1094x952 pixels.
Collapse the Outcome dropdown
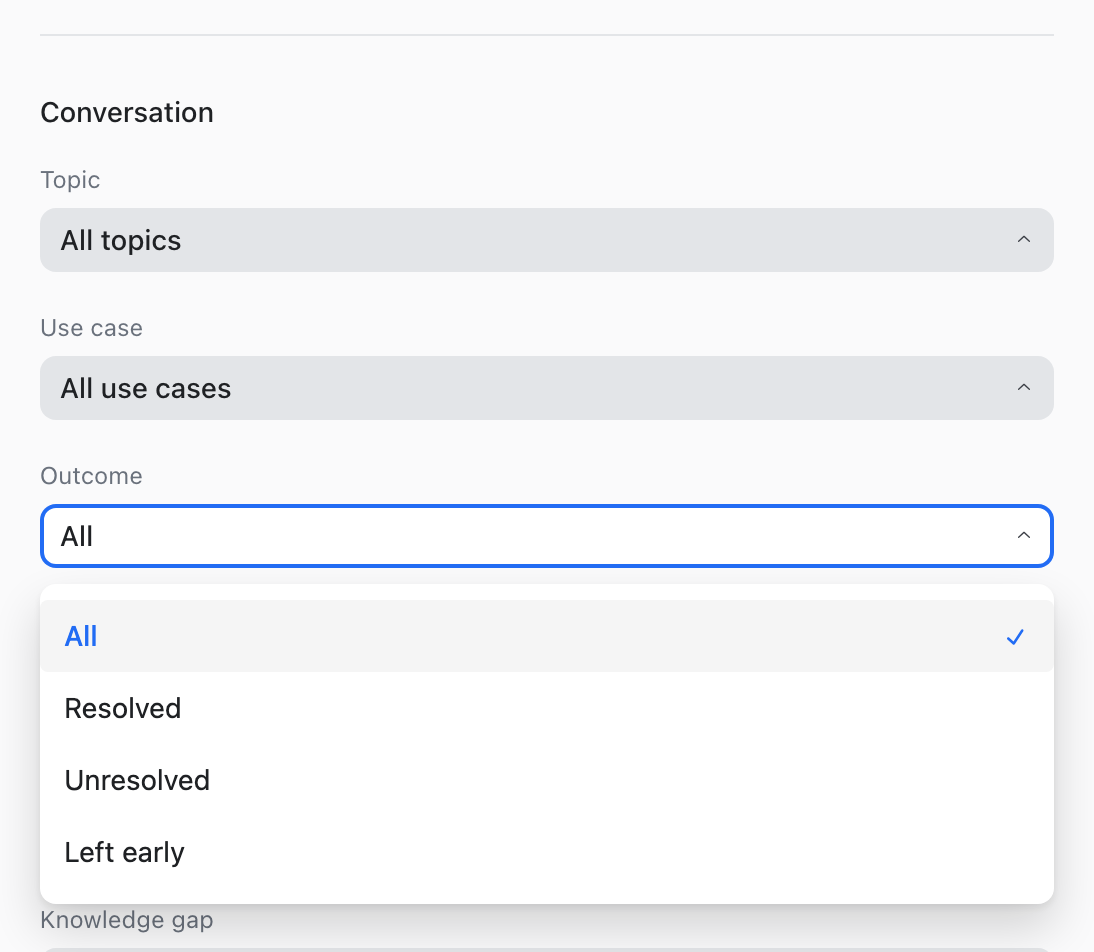point(546,536)
